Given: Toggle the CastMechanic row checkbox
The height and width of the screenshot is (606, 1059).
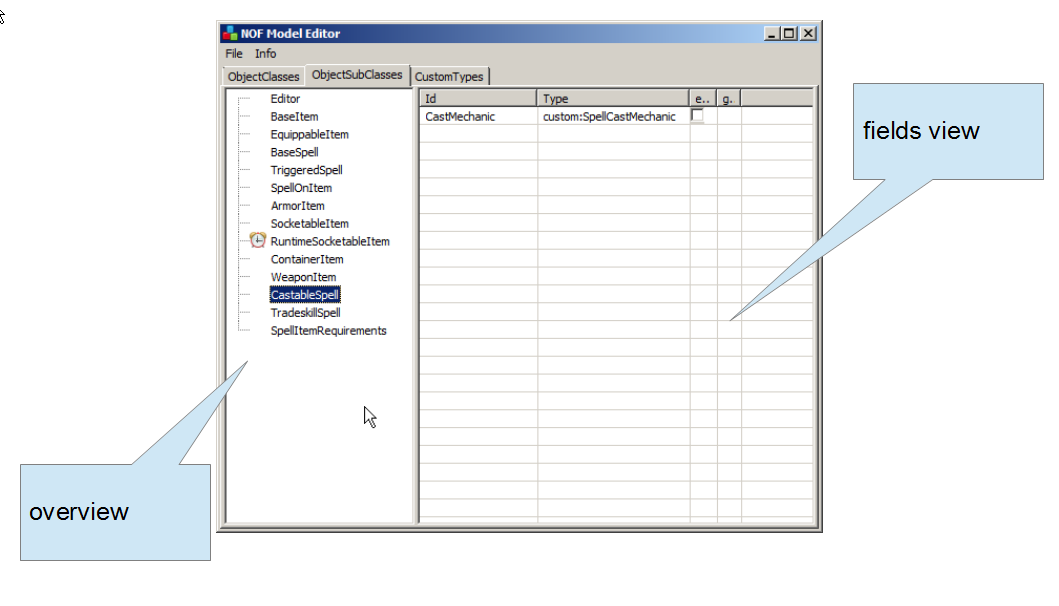Looking at the screenshot, I should click(697, 116).
